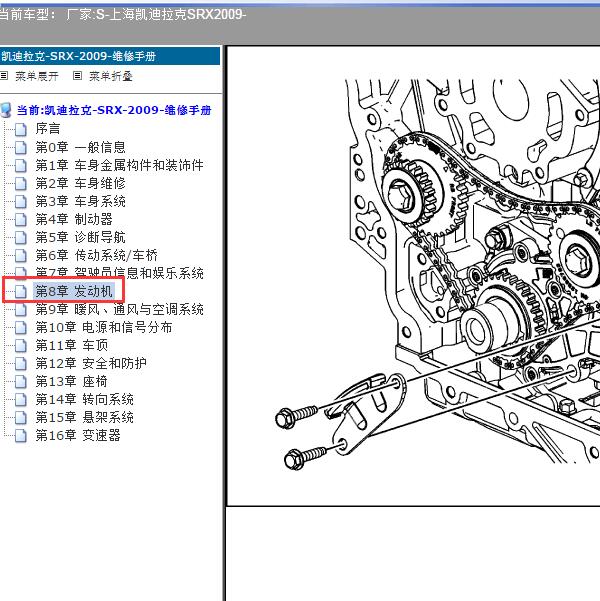Click the expand-menu icon beside 菜单展开
This screenshot has height=601, width=600.
tap(4, 76)
